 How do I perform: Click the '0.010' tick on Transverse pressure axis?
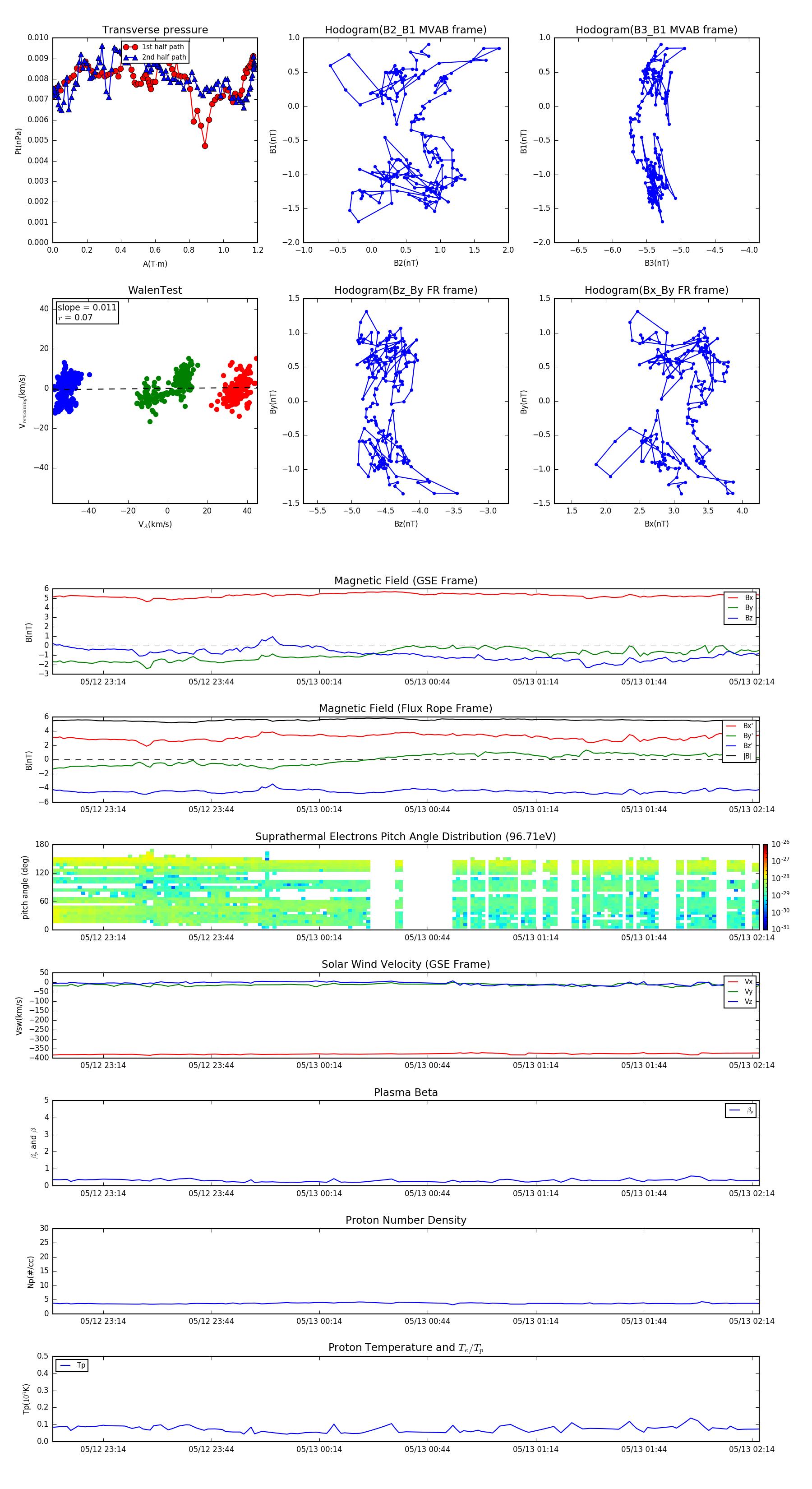38,37
